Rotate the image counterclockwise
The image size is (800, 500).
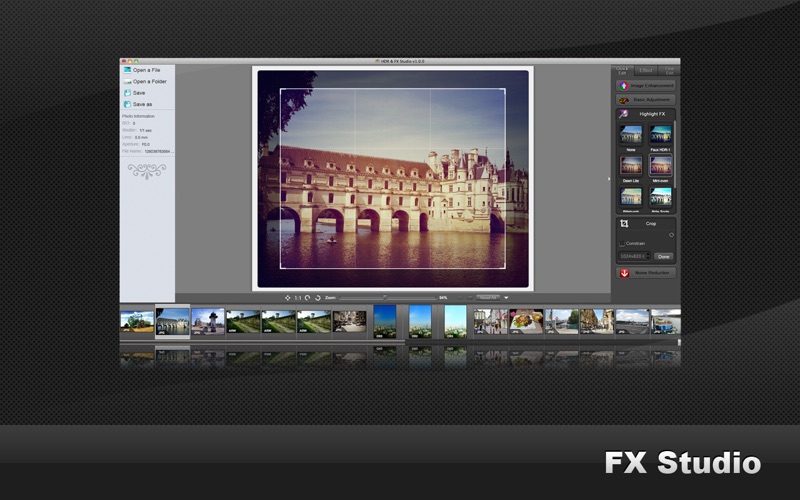(307, 297)
